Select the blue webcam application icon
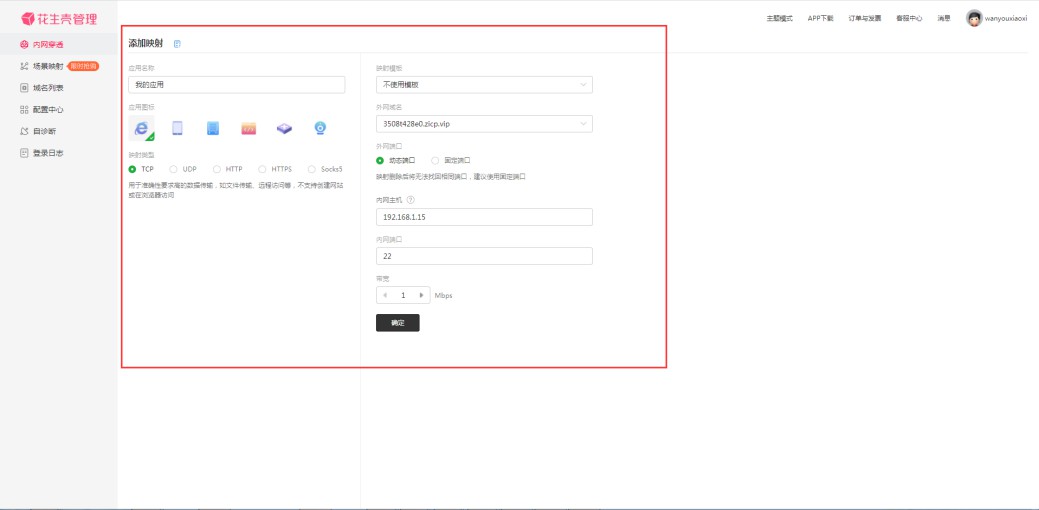 320,128
